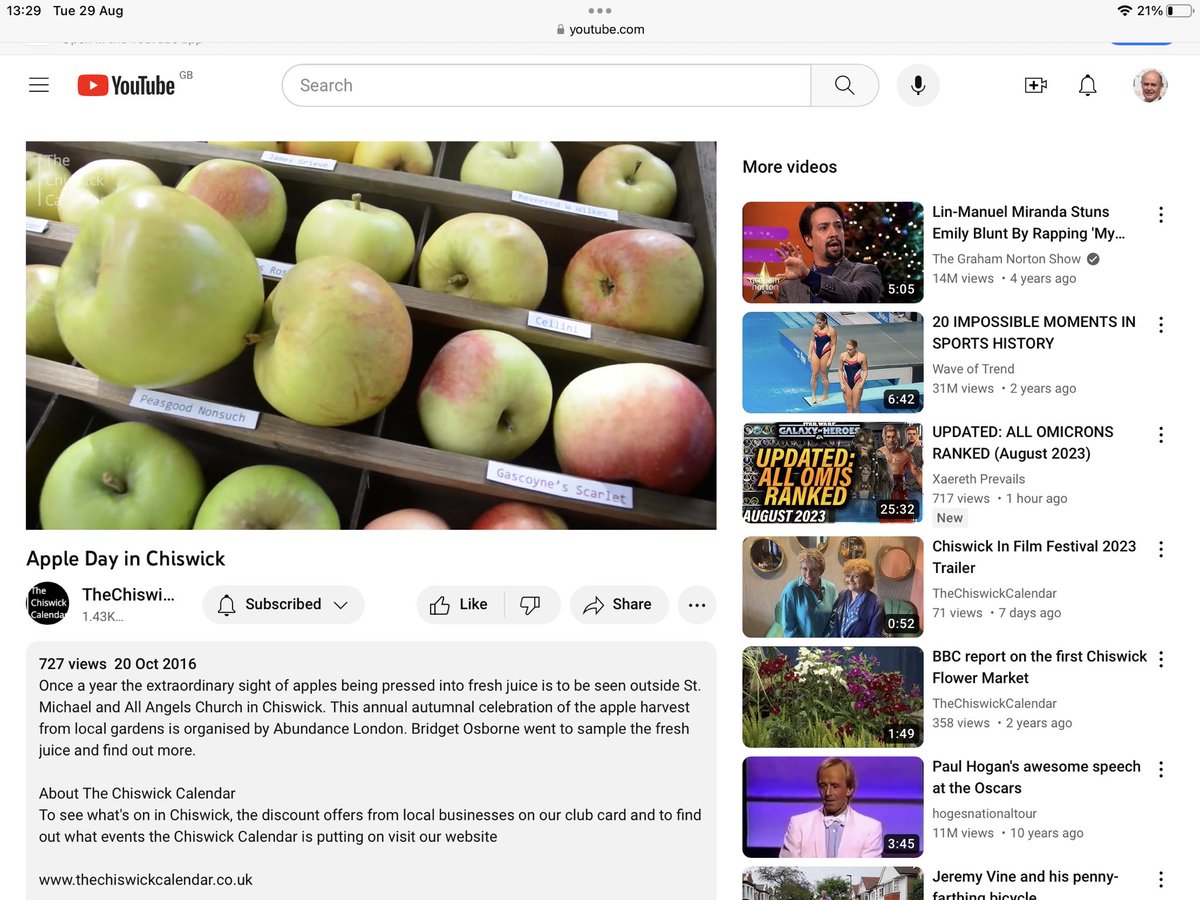Click the magnifier search button
This screenshot has height=900, width=1200.
845,85
